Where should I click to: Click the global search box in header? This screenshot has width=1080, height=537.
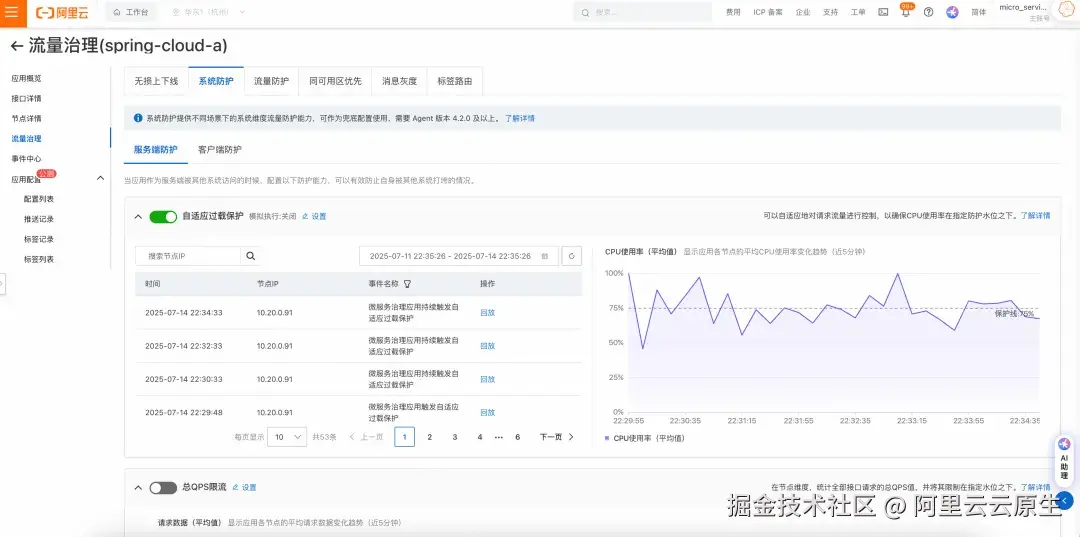click(x=643, y=12)
